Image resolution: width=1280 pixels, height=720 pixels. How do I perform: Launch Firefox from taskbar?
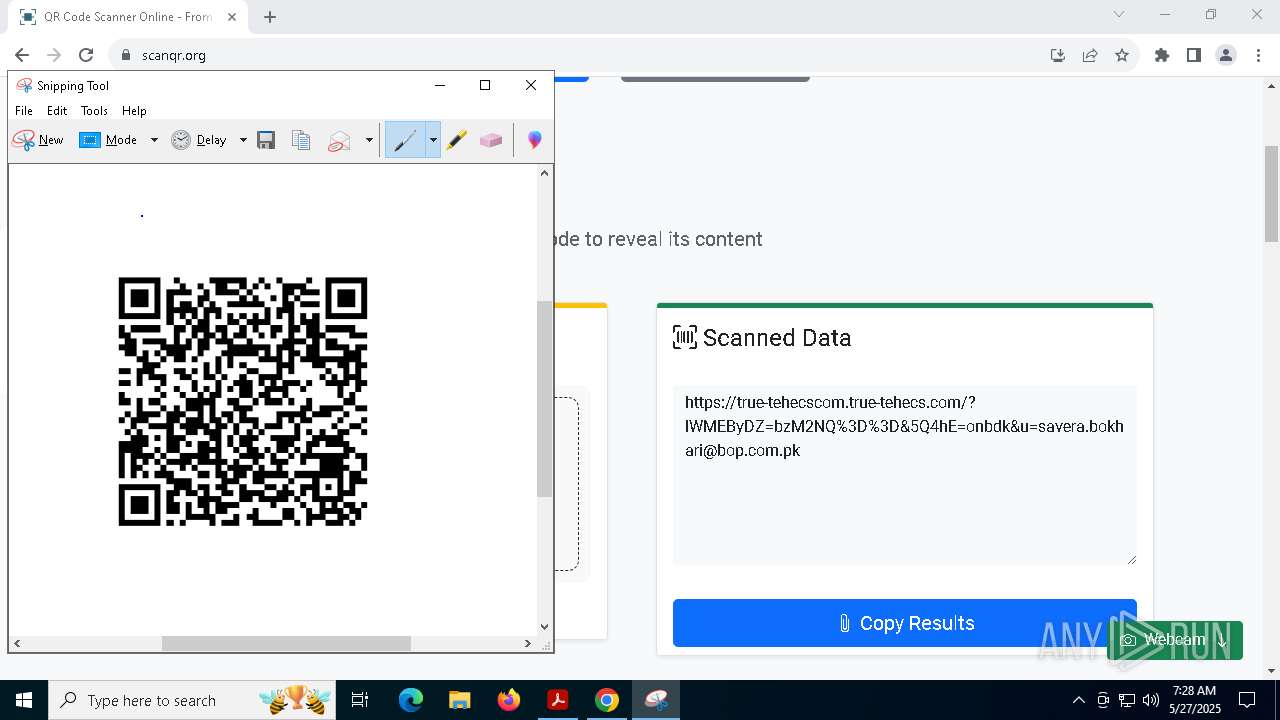tap(509, 700)
